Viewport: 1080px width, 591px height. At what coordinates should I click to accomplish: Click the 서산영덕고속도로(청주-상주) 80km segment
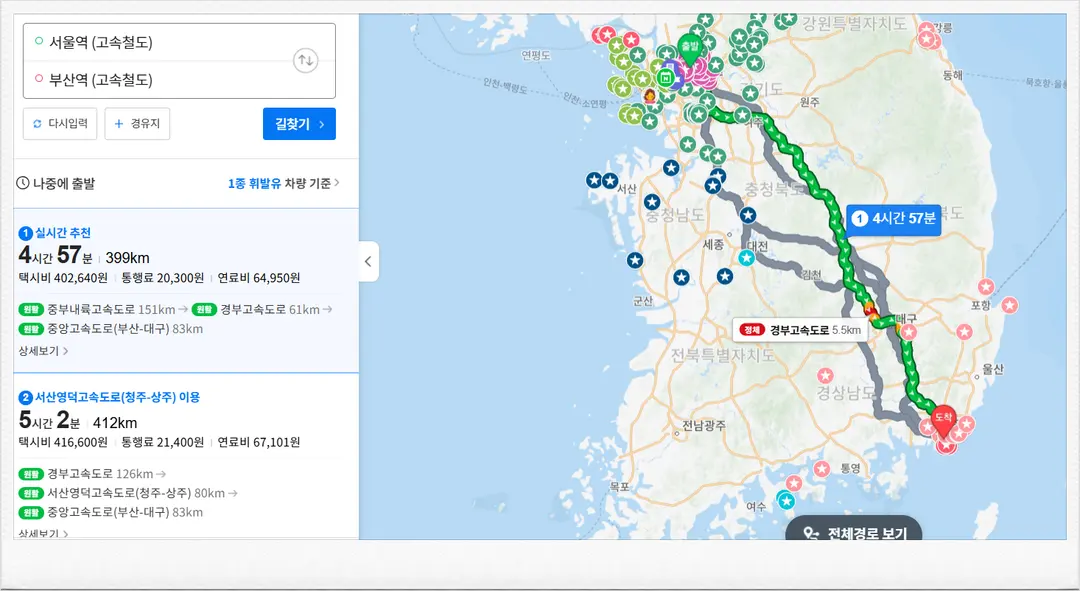coord(128,493)
